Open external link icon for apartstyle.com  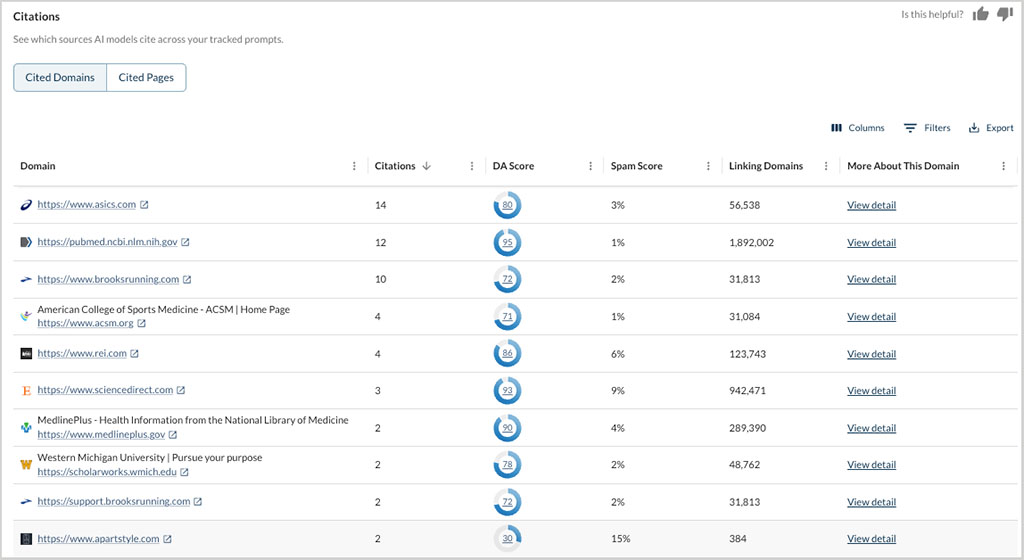(x=167, y=538)
